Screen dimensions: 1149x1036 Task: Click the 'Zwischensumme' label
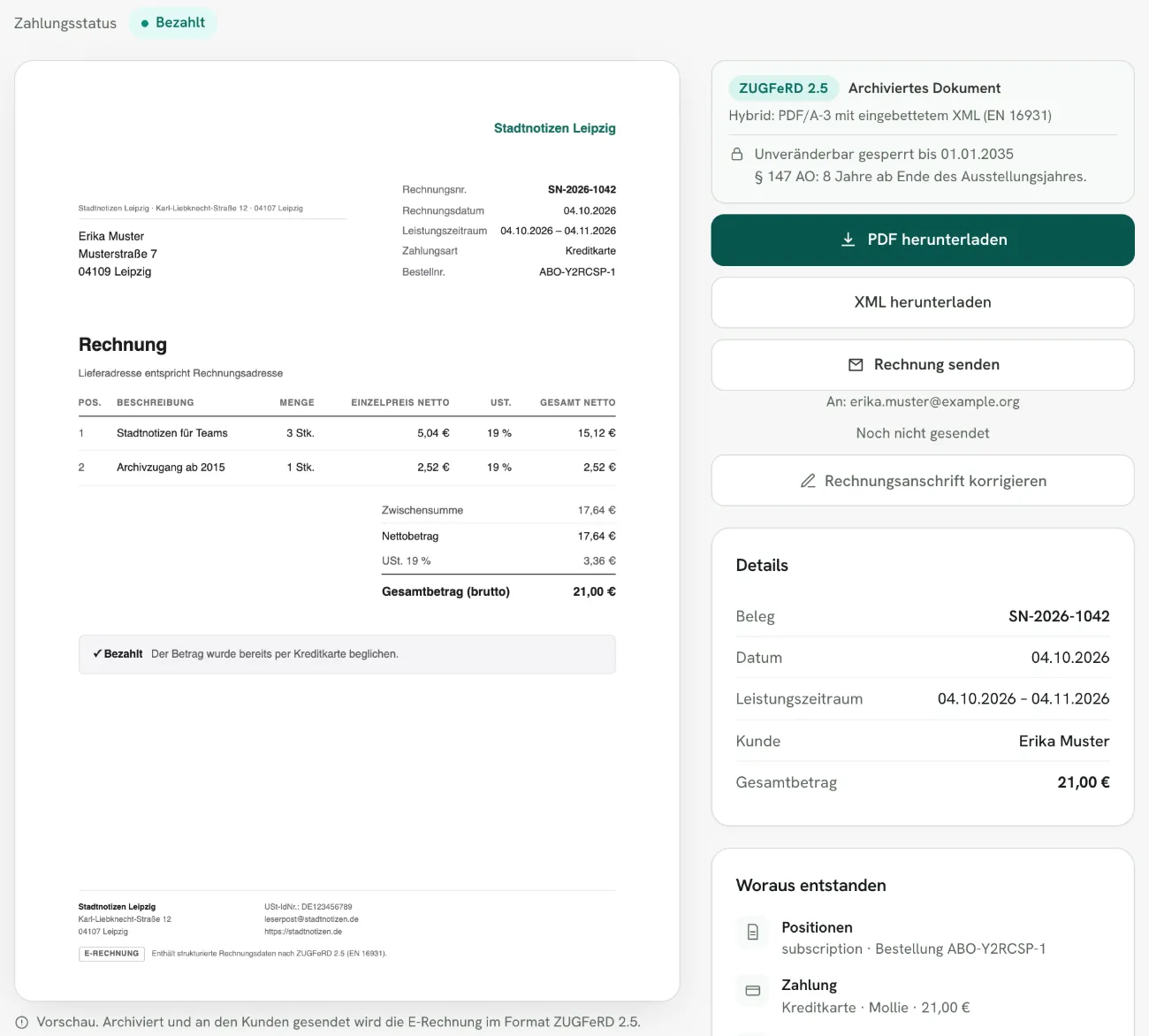(x=422, y=510)
